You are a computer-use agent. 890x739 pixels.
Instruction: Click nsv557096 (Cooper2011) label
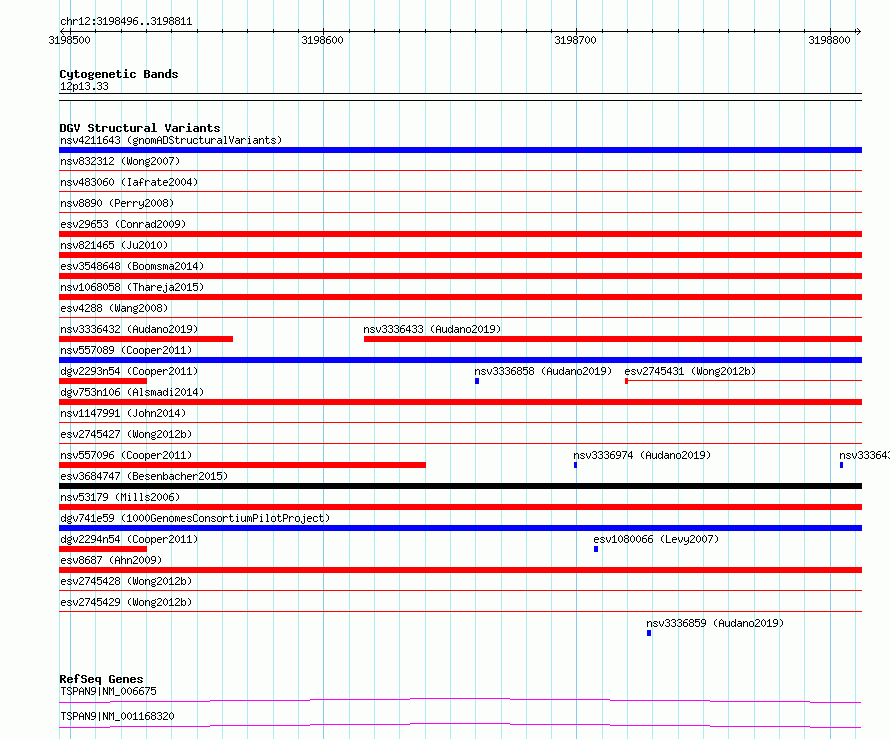(126, 455)
